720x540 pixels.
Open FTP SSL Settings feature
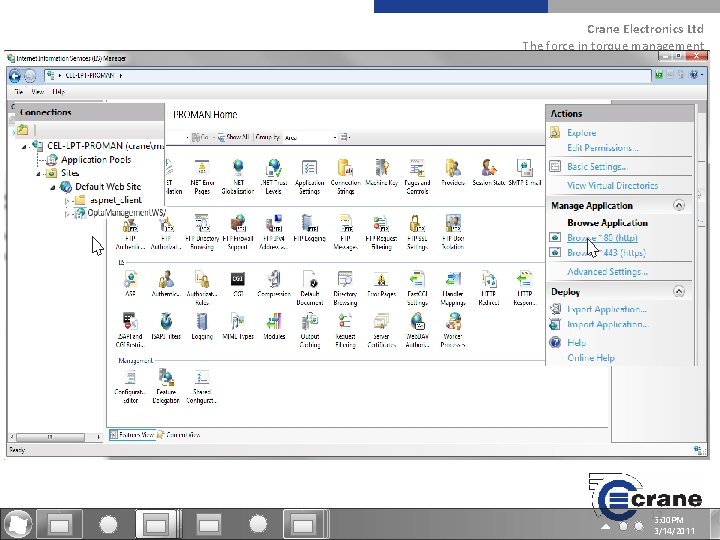(x=417, y=232)
